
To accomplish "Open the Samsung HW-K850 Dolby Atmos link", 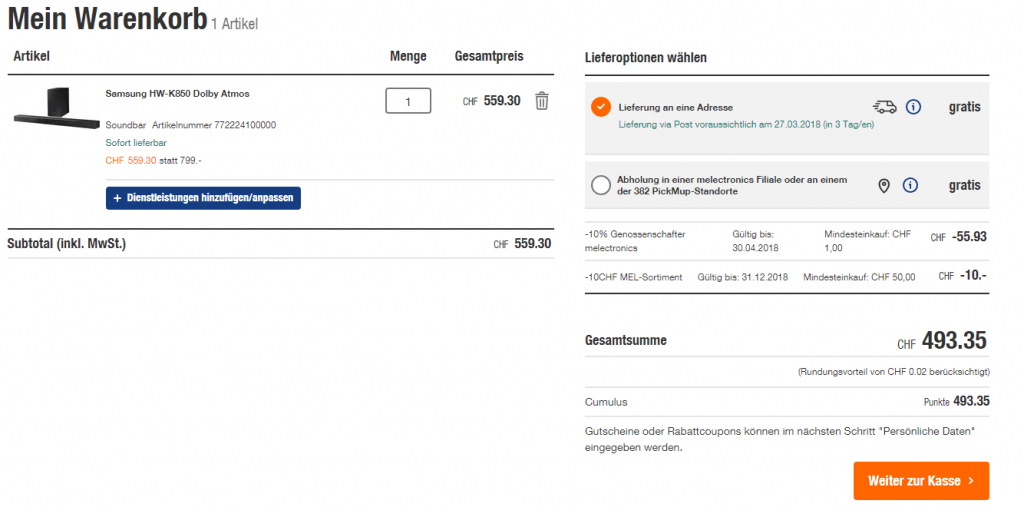I will 177,94.
